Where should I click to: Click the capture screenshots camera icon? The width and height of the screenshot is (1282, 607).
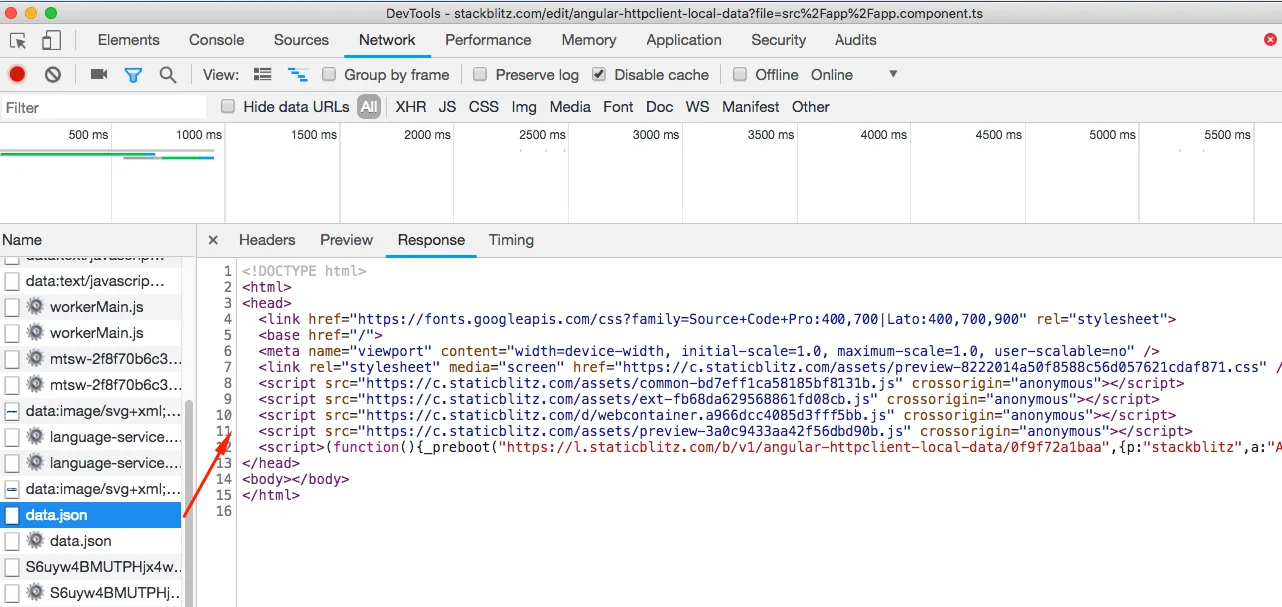click(99, 75)
